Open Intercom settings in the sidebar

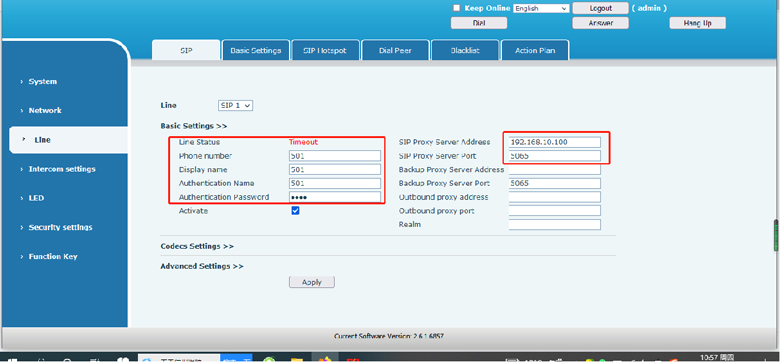(x=62, y=169)
